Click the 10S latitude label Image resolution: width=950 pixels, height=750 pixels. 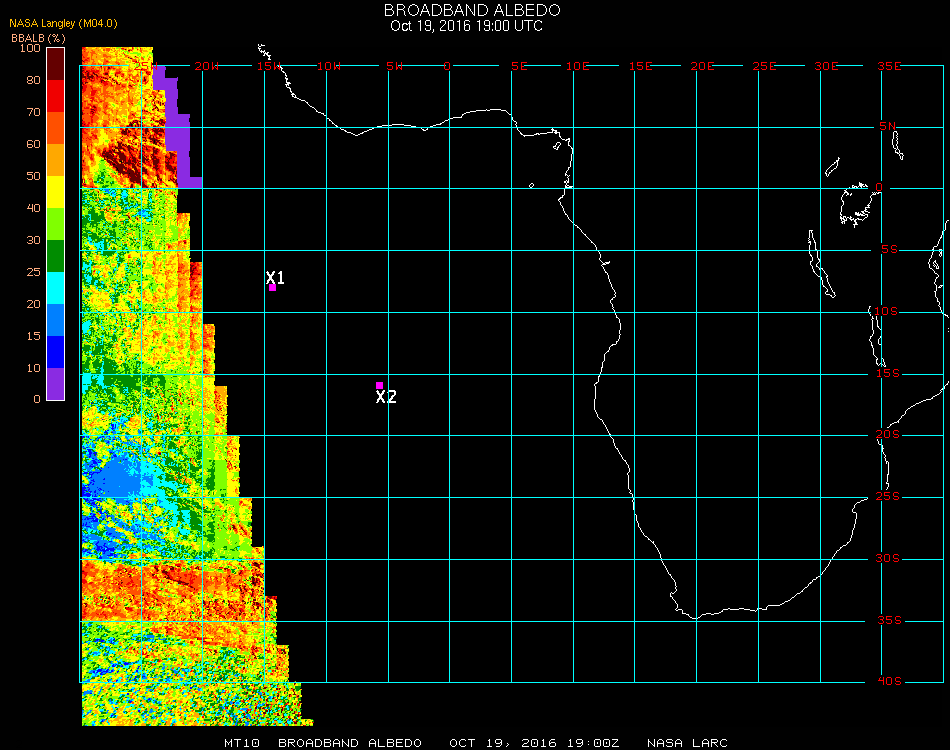pos(886,311)
